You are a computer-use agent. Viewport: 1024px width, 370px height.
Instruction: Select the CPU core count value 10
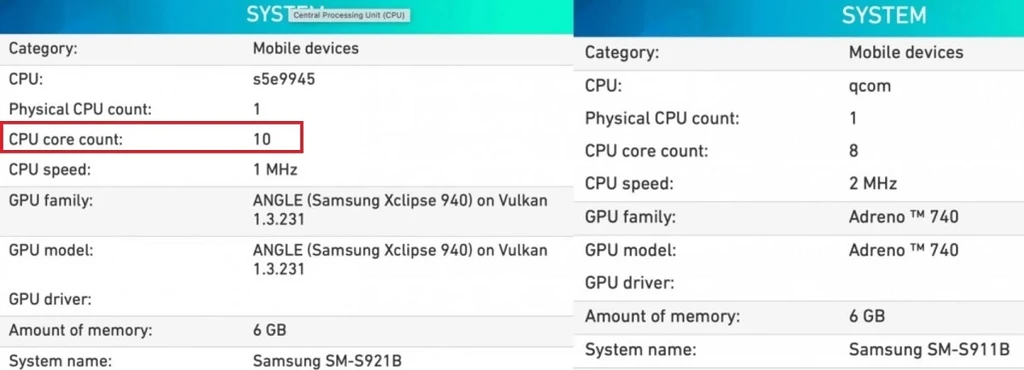point(262,139)
